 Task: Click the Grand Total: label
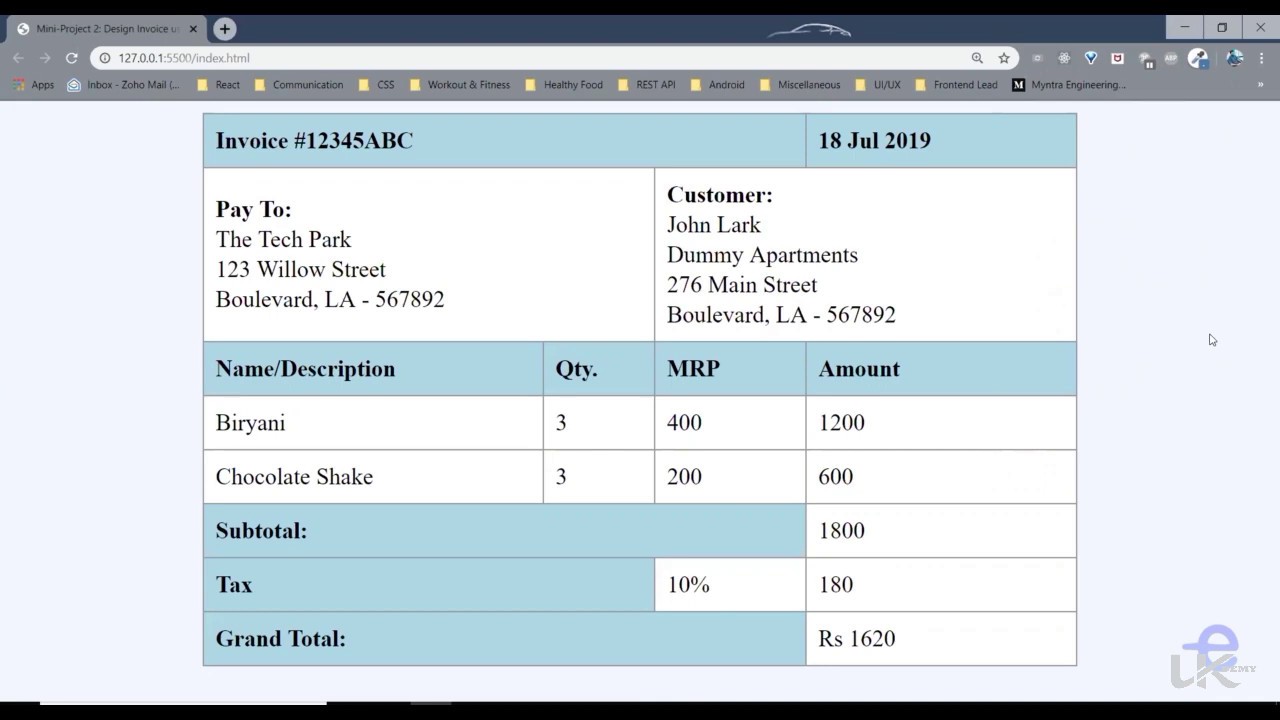pos(280,639)
